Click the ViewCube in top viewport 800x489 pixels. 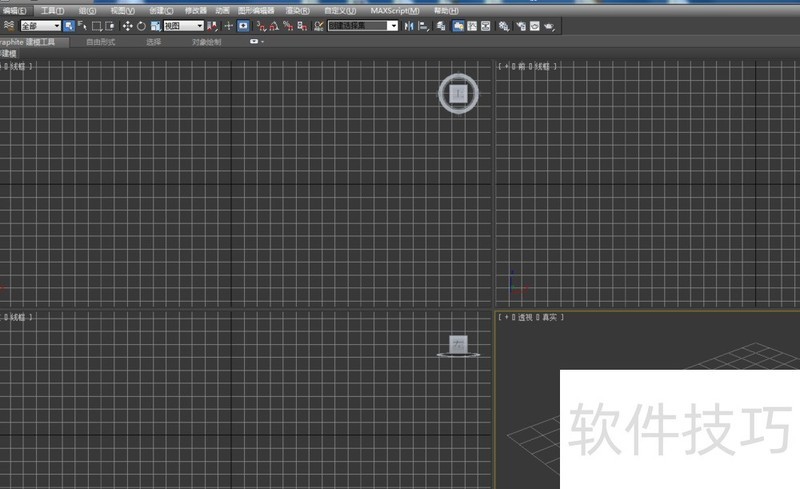458,93
